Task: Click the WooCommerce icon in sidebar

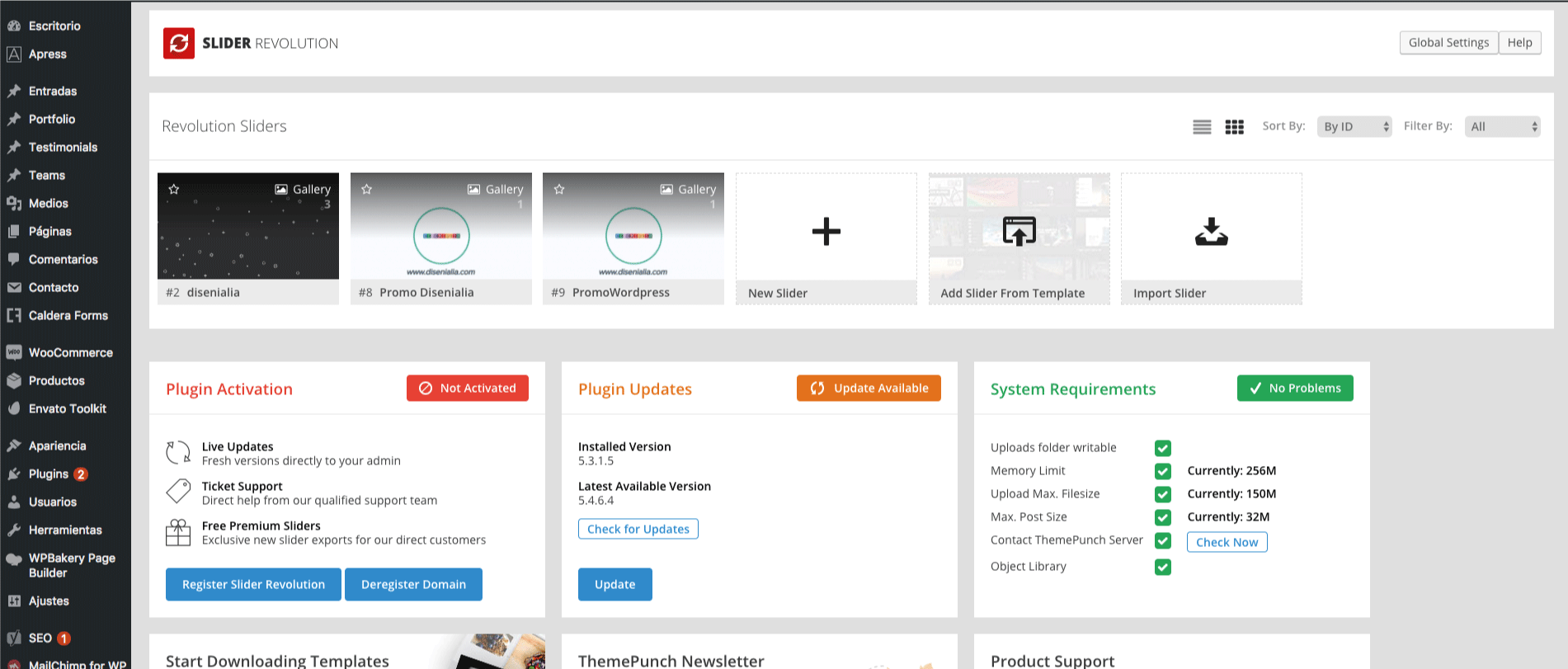Action: click(14, 352)
